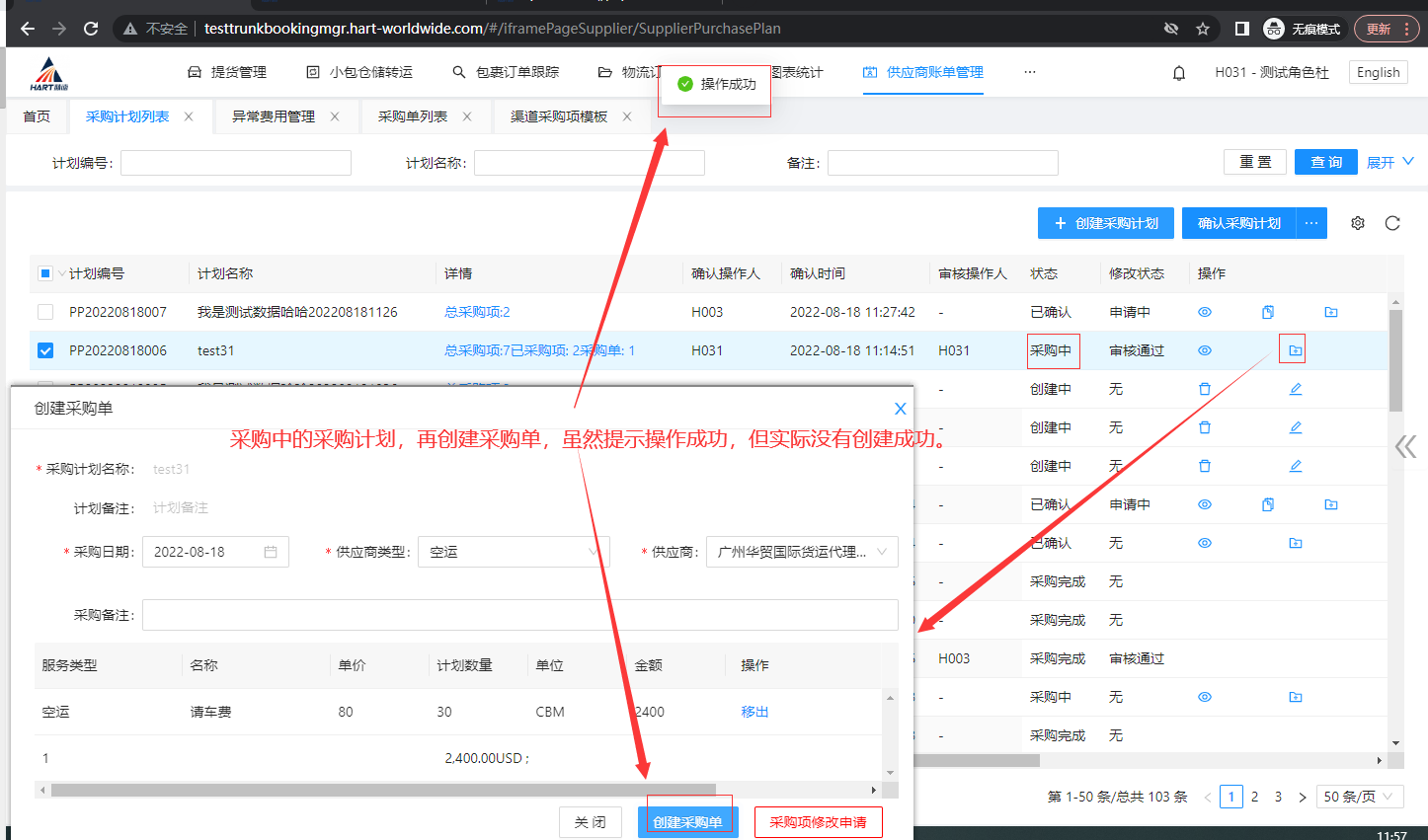The width and height of the screenshot is (1428, 840).
Task: Switch to the 采购单列表 tab
Action: click(x=412, y=116)
